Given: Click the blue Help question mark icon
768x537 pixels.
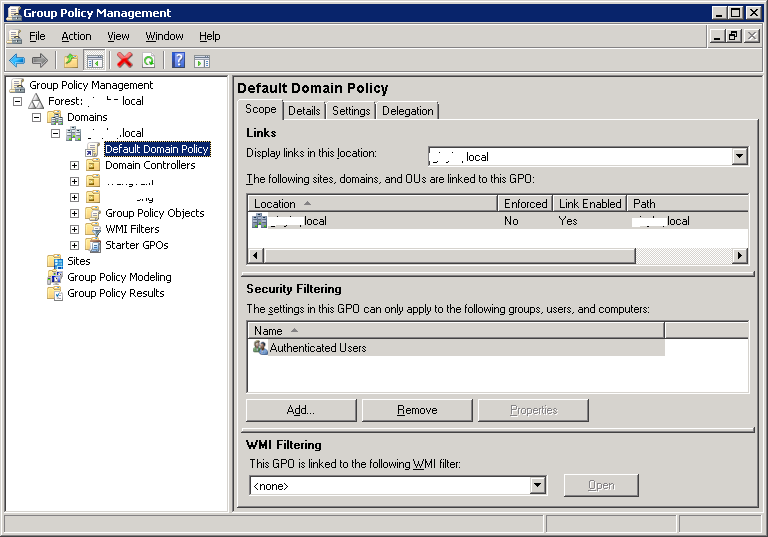Looking at the screenshot, I should point(179,61).
